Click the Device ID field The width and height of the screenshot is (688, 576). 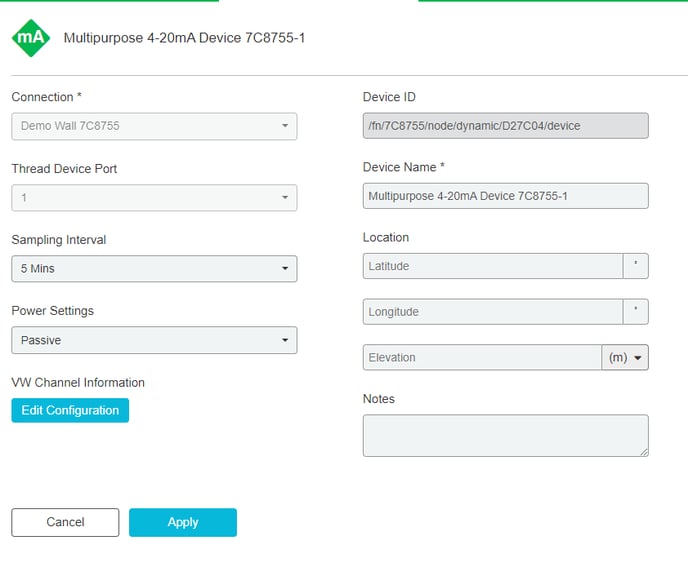505,126
